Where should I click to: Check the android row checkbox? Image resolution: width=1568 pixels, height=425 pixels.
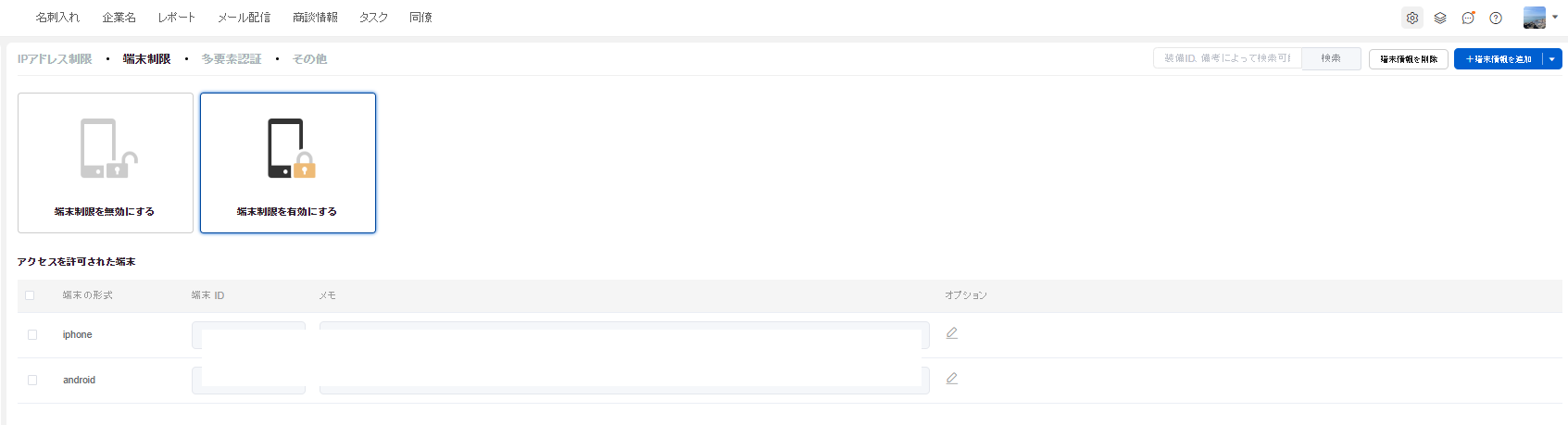coord(32,381)
